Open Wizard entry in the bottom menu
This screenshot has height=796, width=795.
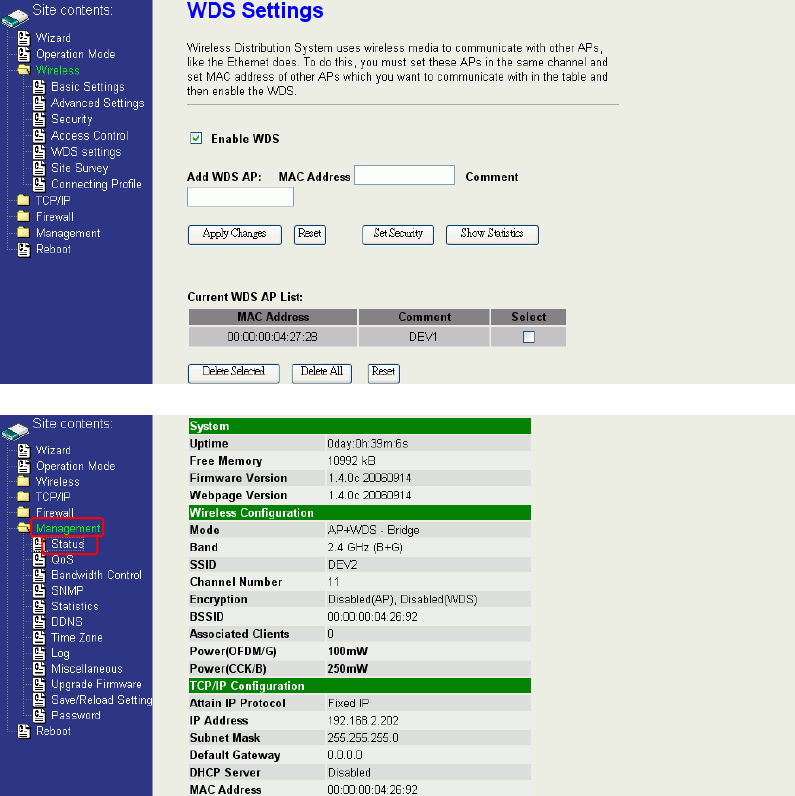(x=53, y=450)
